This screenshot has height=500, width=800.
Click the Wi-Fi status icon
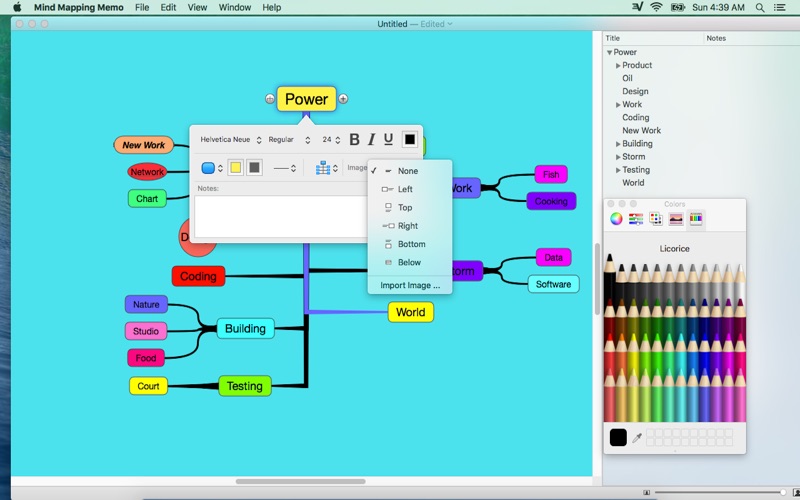pyautogui.click(x=657, y=7)
